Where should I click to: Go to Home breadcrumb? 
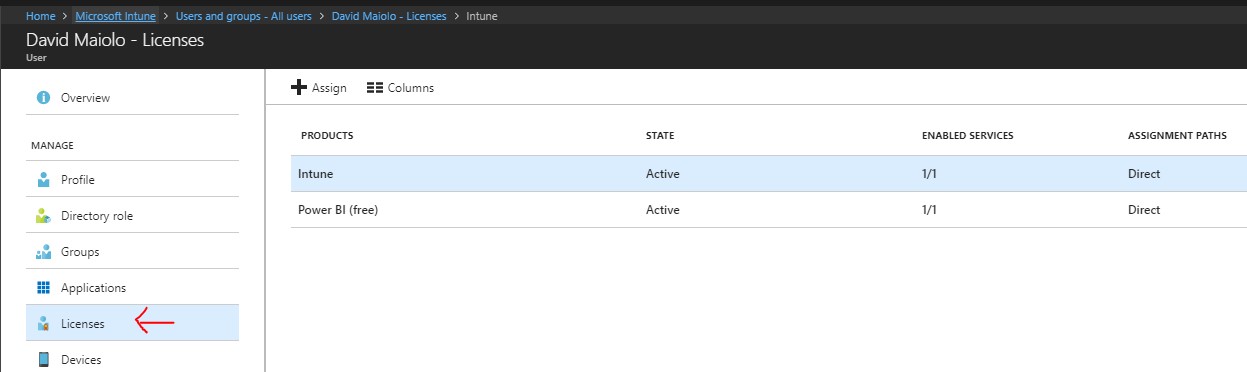coord(40,16)
